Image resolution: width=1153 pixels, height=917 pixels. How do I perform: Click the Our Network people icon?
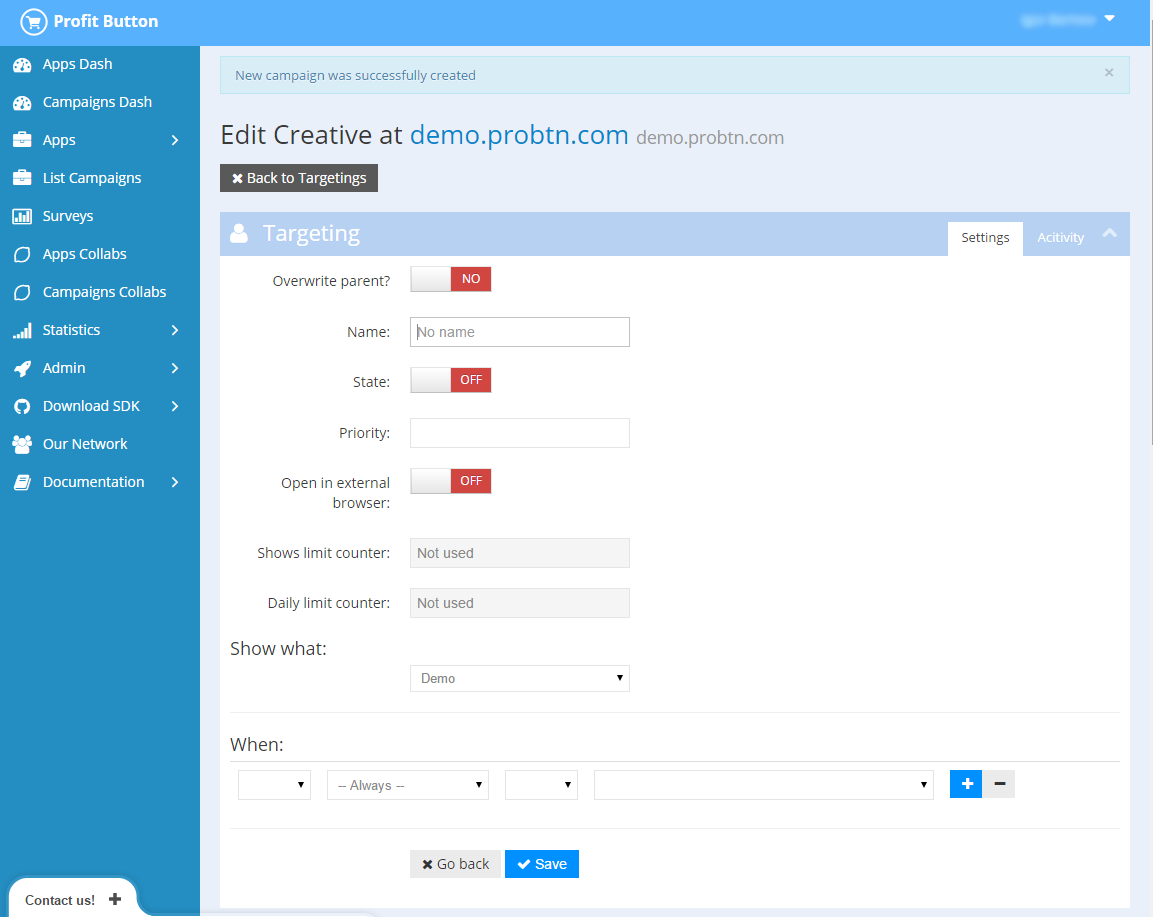pos(22,444)
